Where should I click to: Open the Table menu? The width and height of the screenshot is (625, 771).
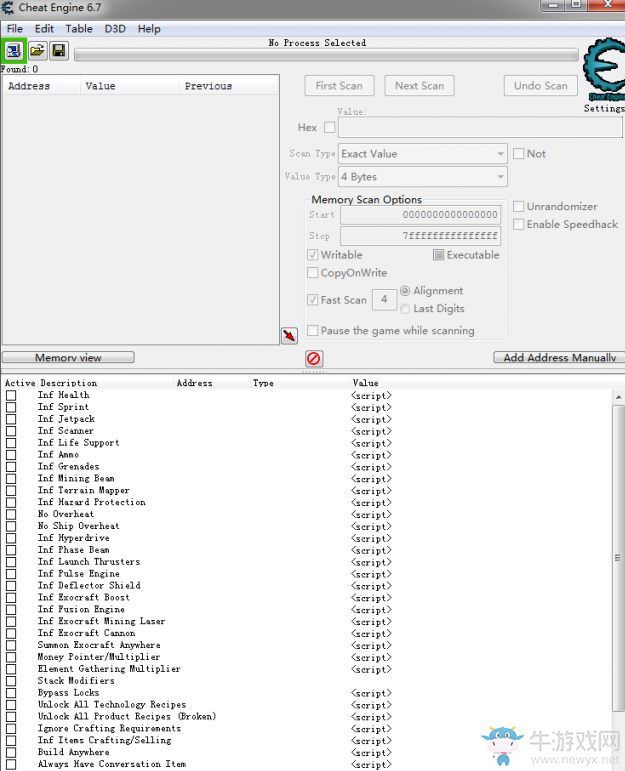[79, 29]
